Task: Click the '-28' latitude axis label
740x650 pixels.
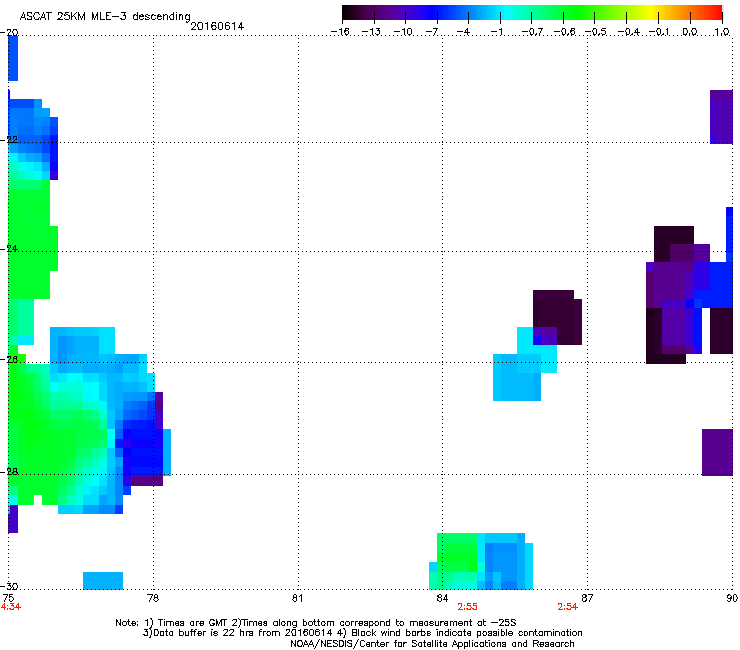Action: coord(9,472)
